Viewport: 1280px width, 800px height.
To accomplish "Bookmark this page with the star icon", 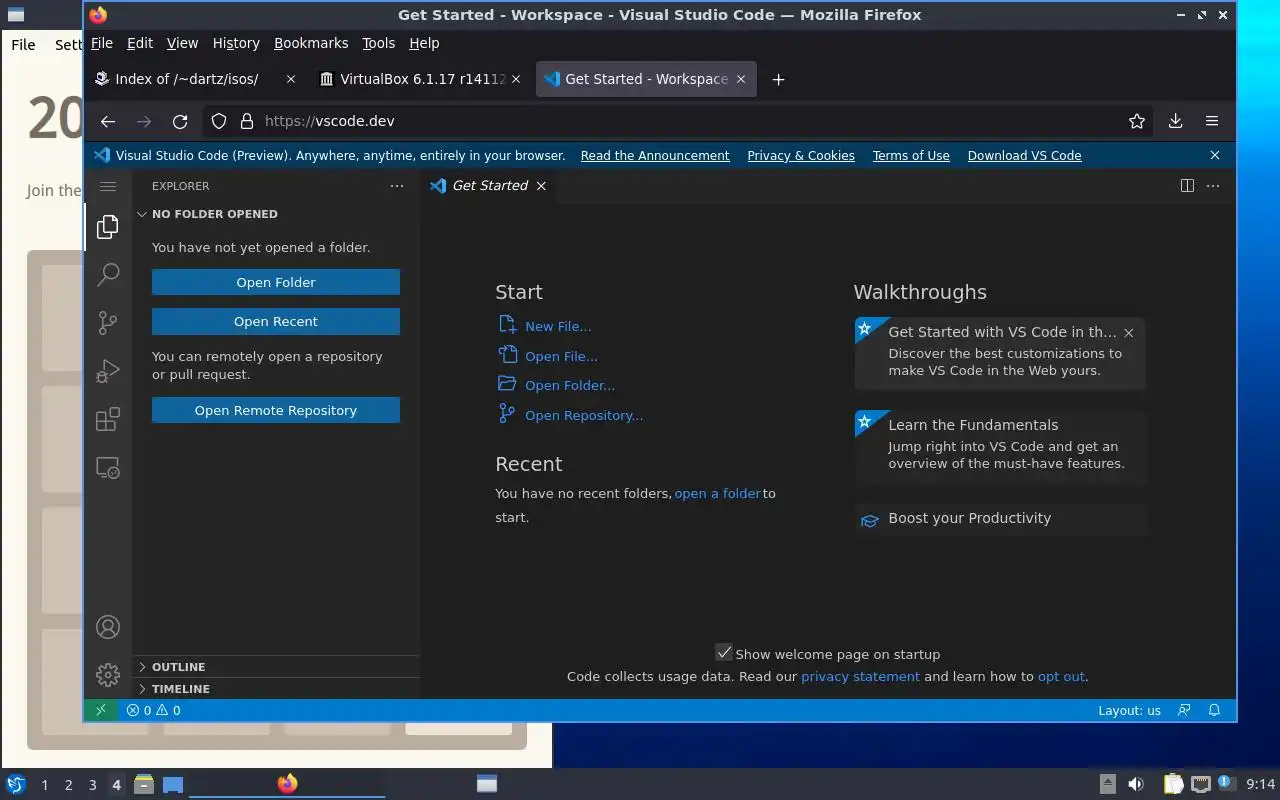I will coord(1137,121).
